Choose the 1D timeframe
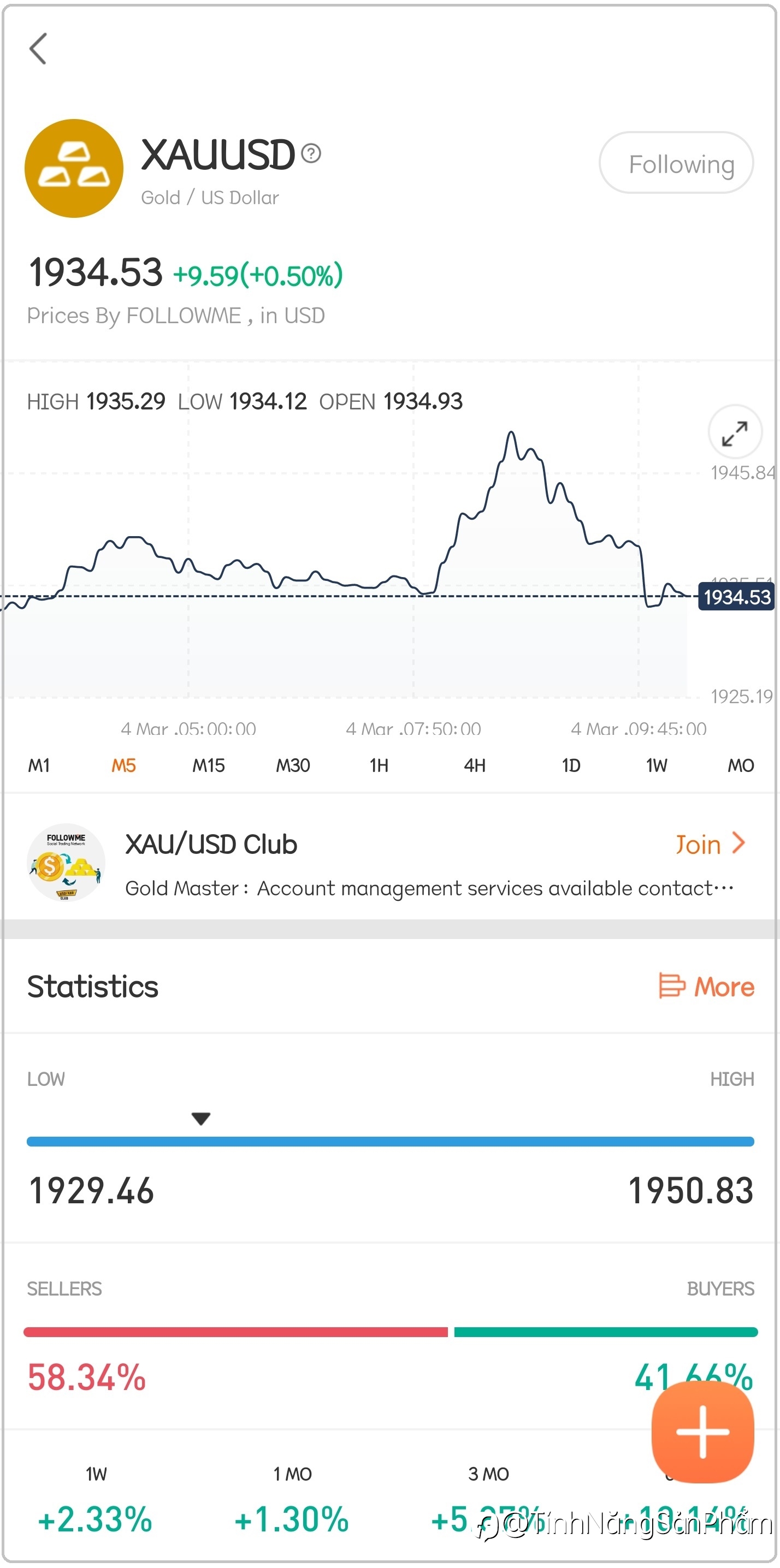780x1568 pixels. coord(571,765)
